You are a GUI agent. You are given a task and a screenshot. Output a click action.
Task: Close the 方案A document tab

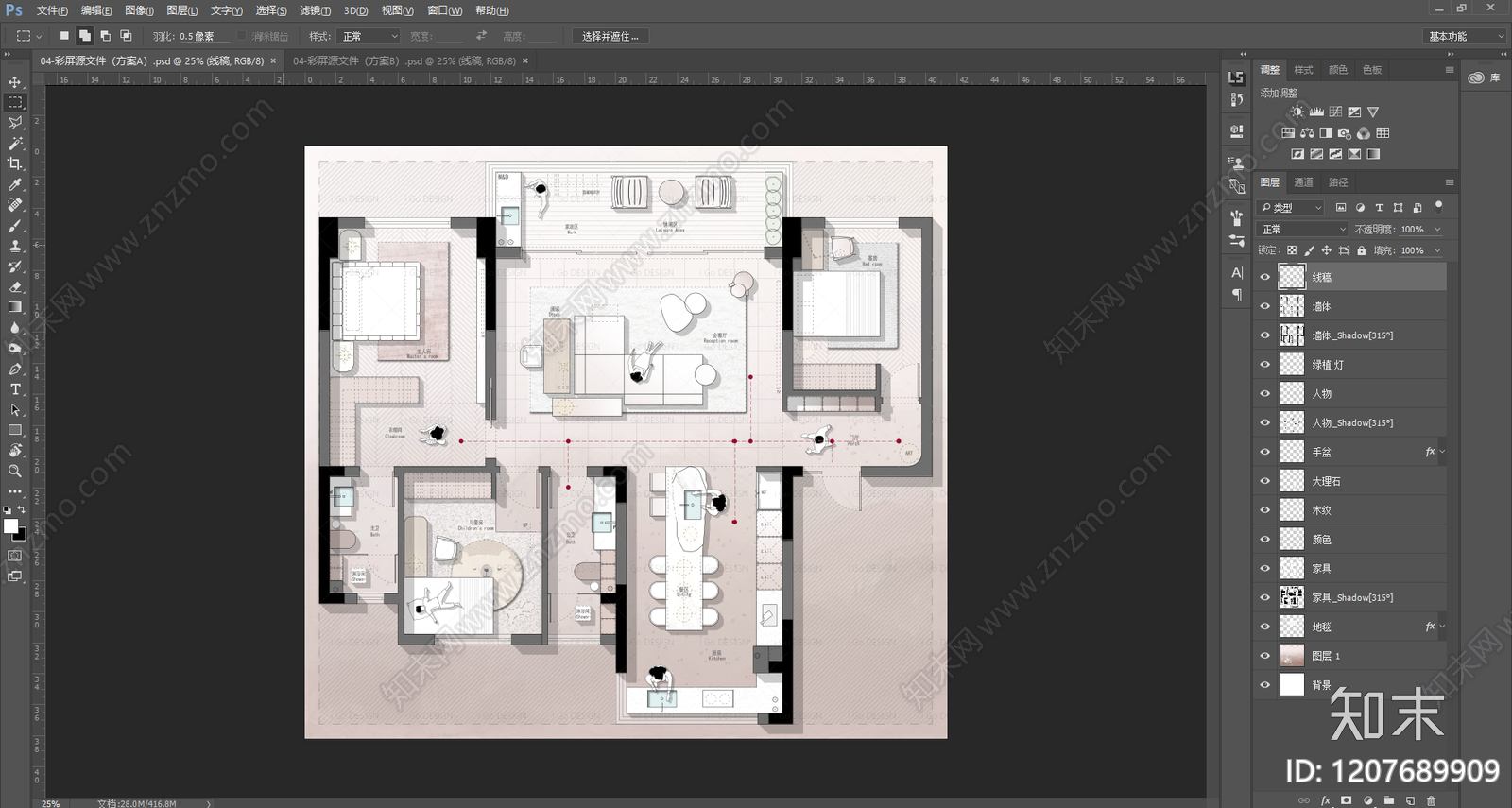273,60
